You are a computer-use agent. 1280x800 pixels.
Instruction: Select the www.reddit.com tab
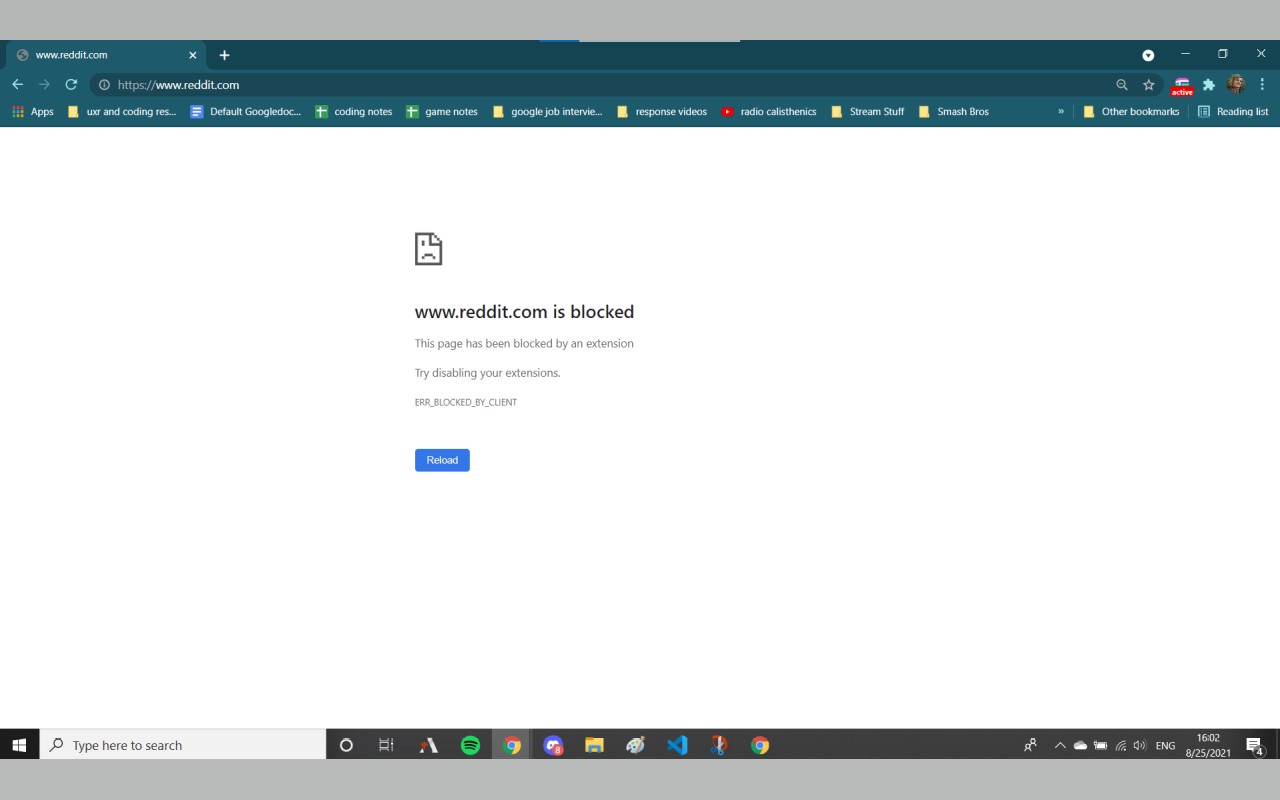[105, 55]
